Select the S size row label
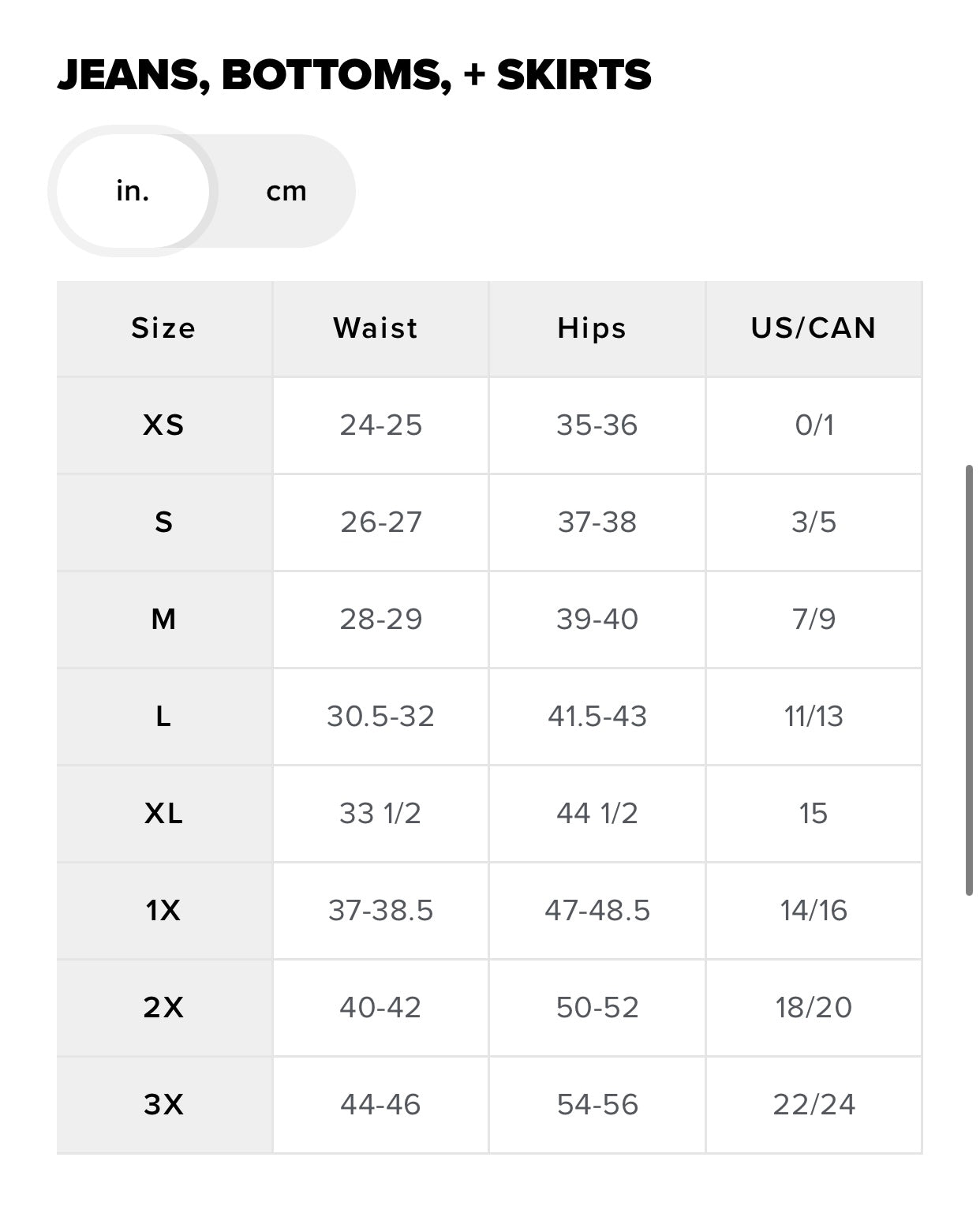980x1217 pixels. click(163, 522)
